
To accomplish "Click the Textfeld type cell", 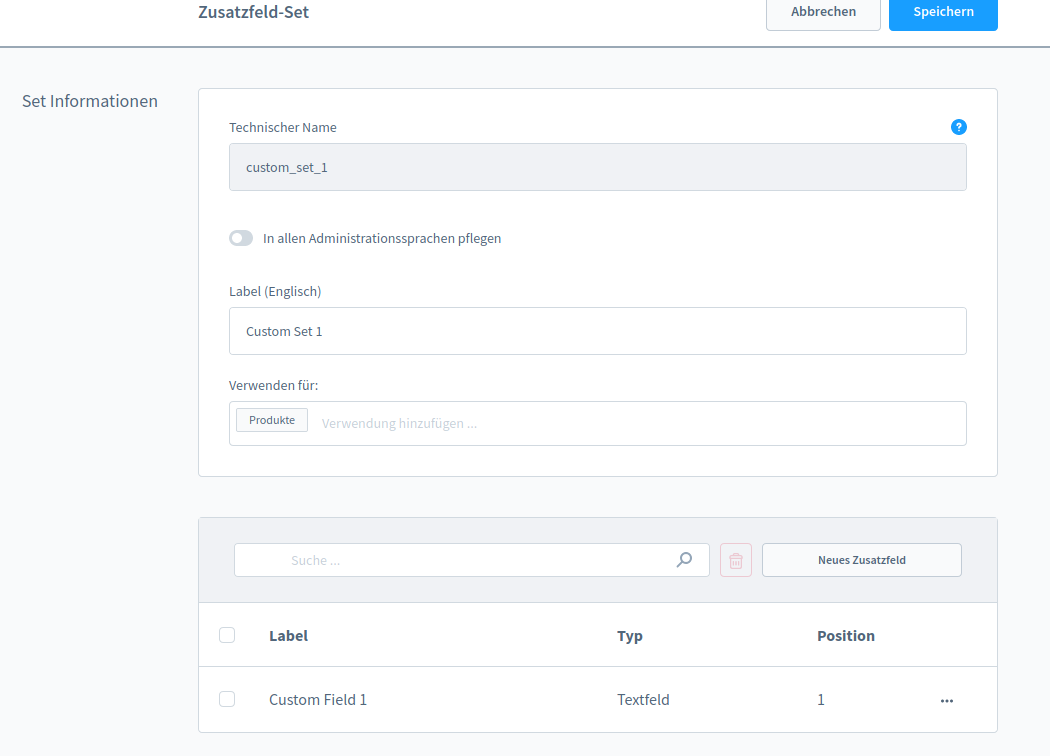I will pyautogui.click(x=643, y=700).
